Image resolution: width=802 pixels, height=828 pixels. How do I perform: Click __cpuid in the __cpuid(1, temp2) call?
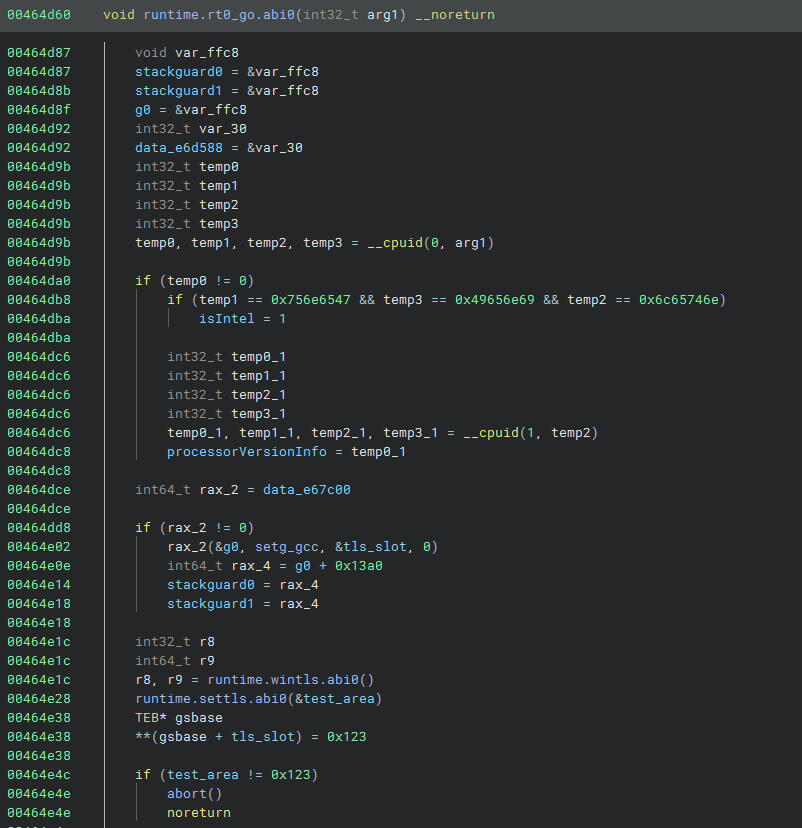click(x=491, y=433)
